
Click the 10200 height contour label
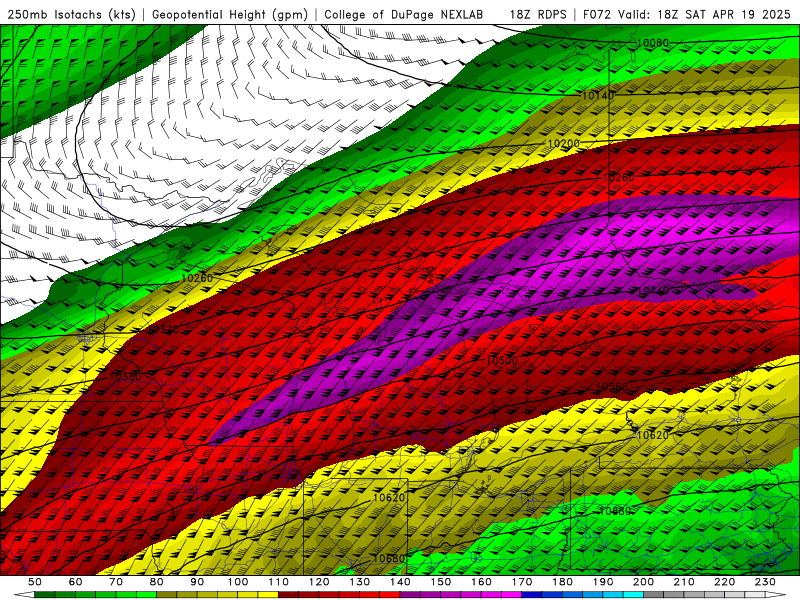563,144
